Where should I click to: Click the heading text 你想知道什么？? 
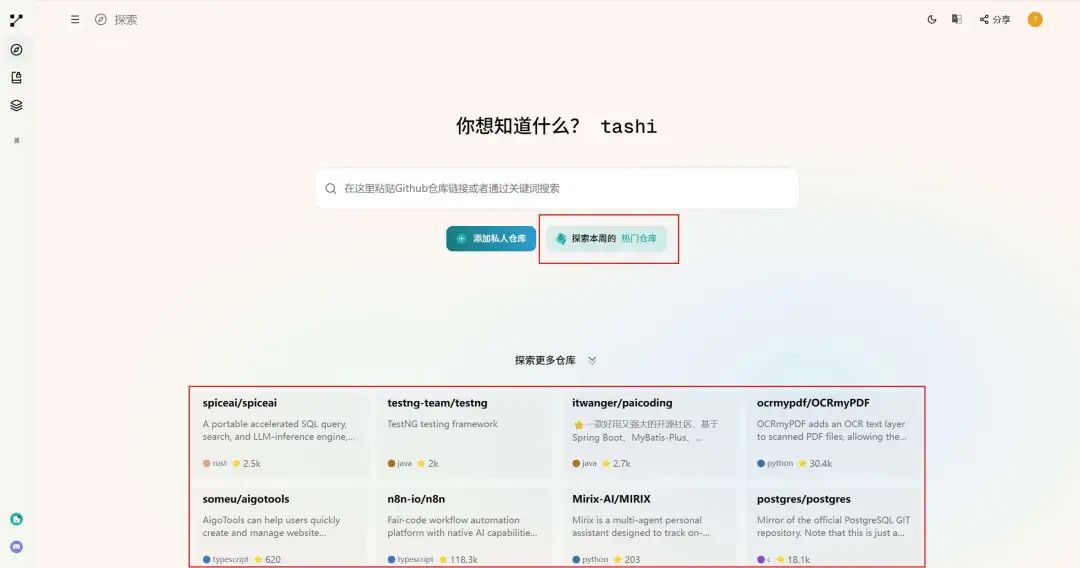click(x=518, y=126)
